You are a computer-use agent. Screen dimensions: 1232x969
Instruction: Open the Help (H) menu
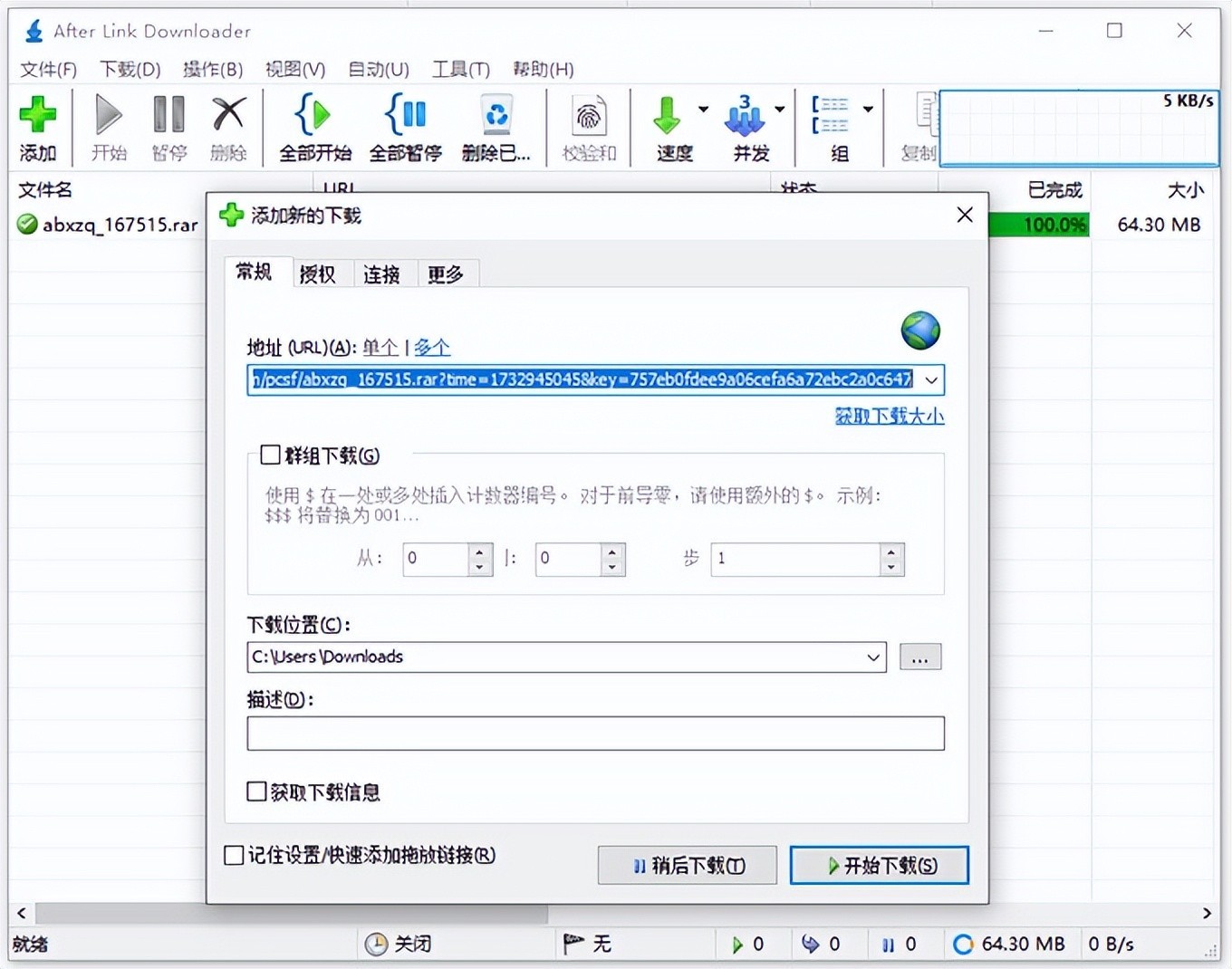pos(543,70)
